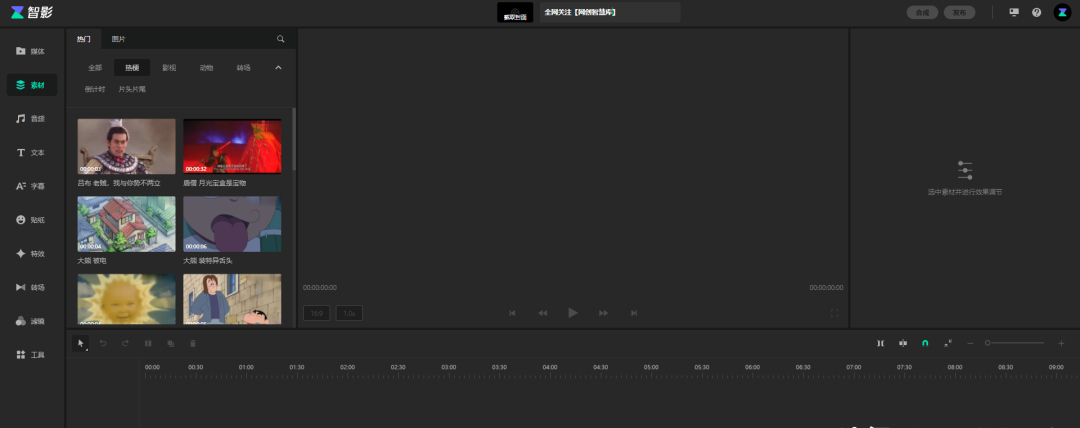Click the materials list vertical scrollbar
Viewport: 1080px width, 428px height.
[294, 139]
